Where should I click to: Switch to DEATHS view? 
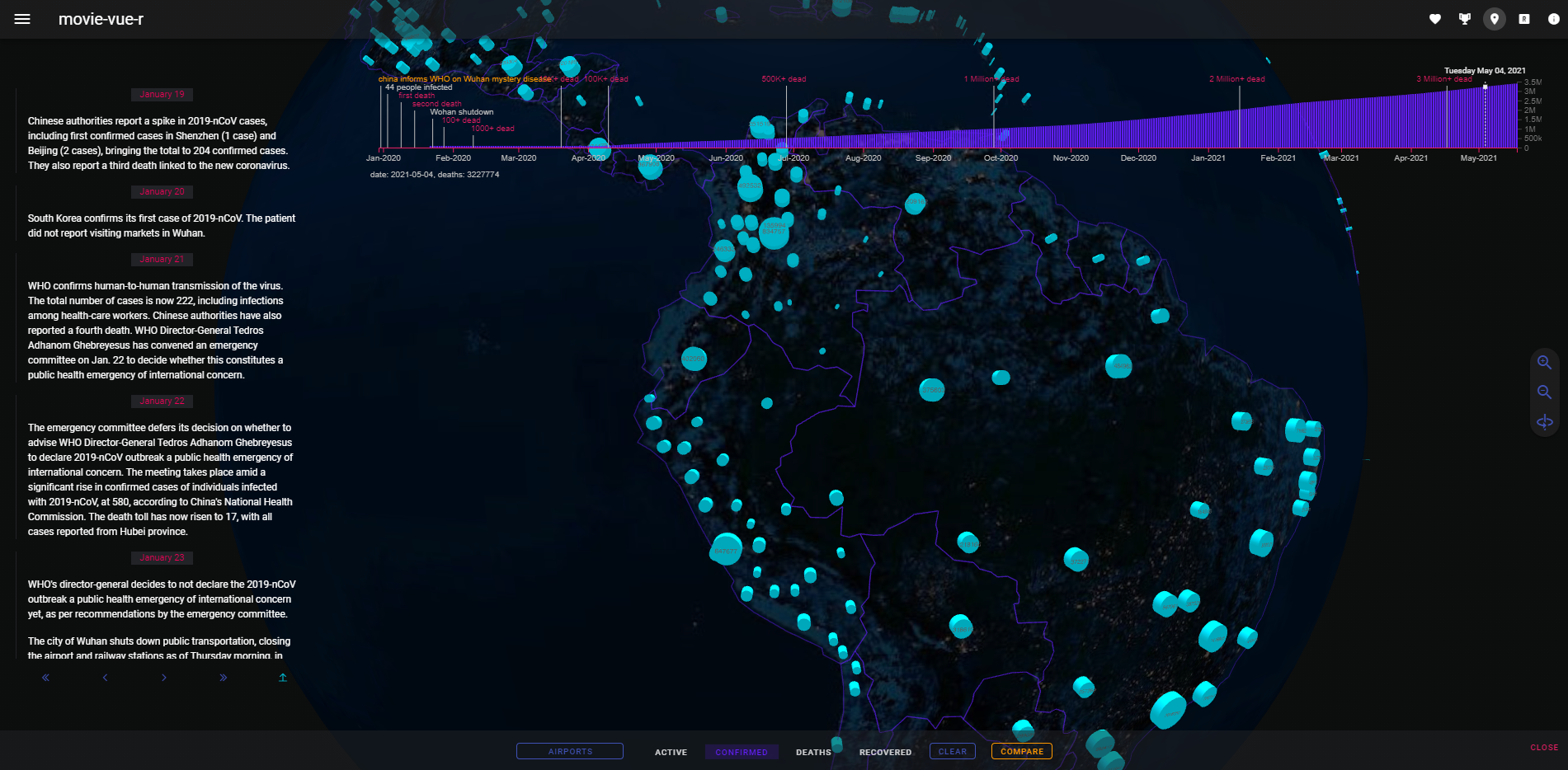pos(813,752)
